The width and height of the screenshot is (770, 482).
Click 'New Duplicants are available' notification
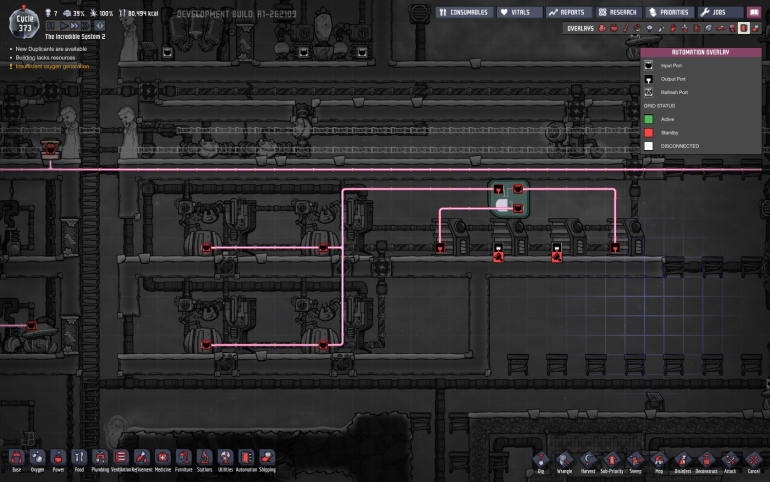tap(51, 49)
